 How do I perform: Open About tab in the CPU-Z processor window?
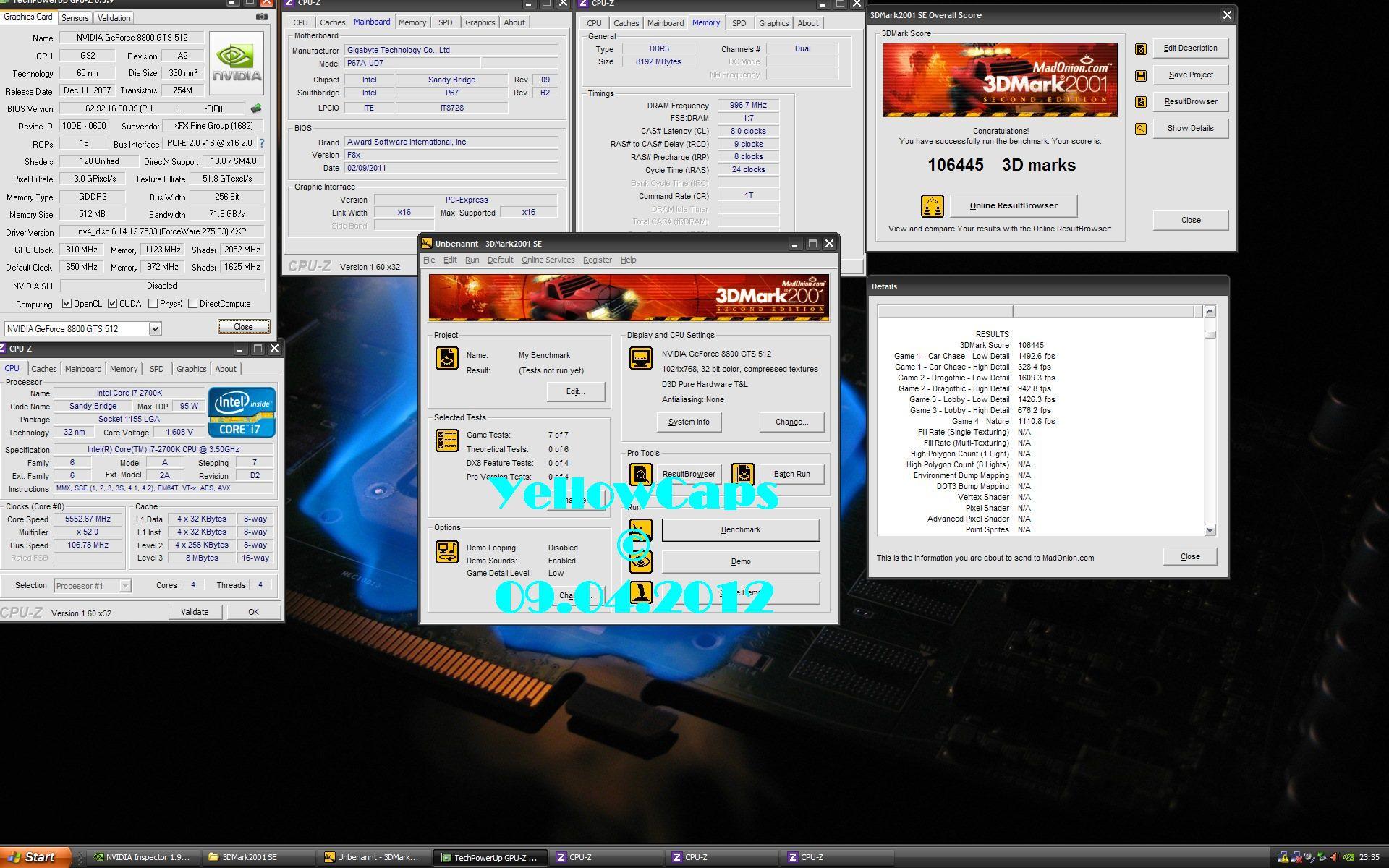[226, 369]
